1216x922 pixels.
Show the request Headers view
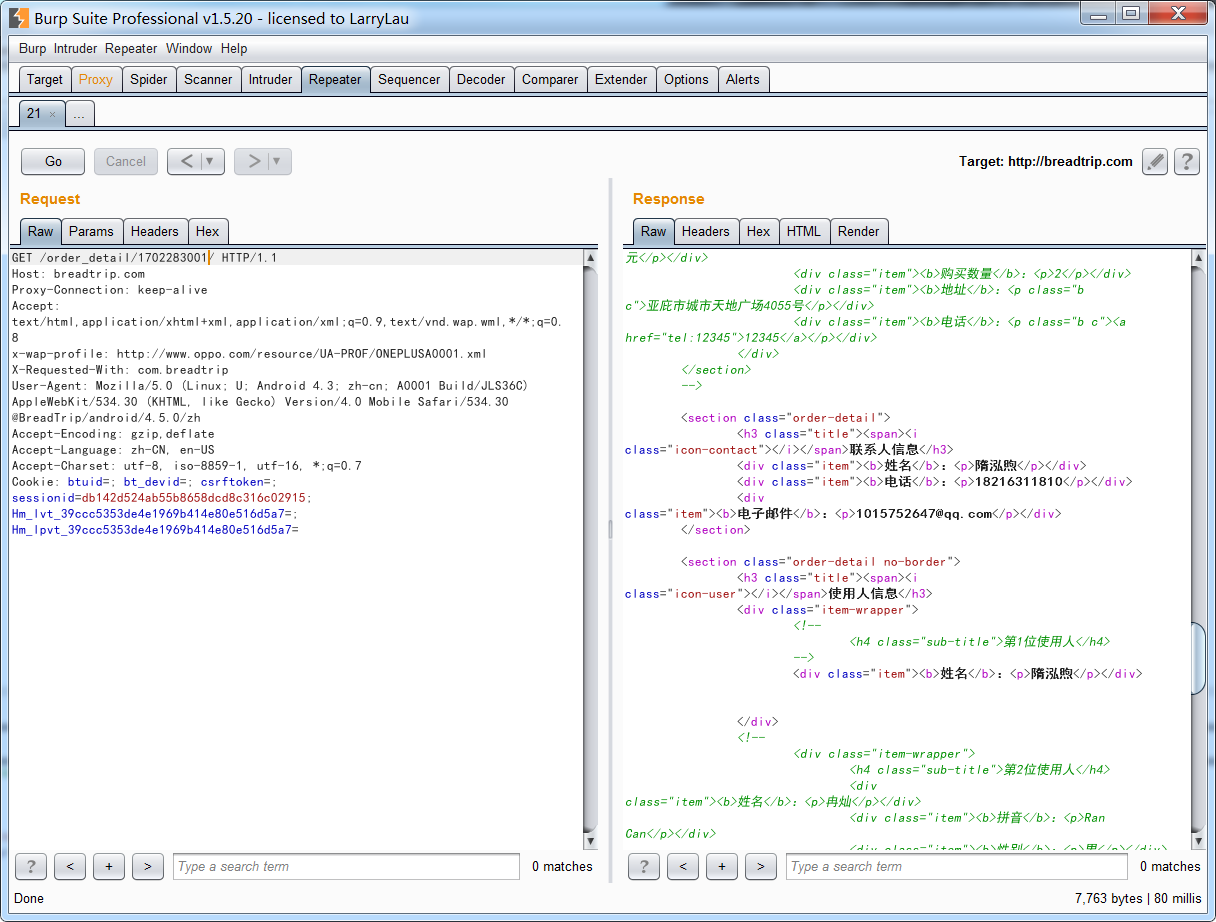[x=155, y=231]
